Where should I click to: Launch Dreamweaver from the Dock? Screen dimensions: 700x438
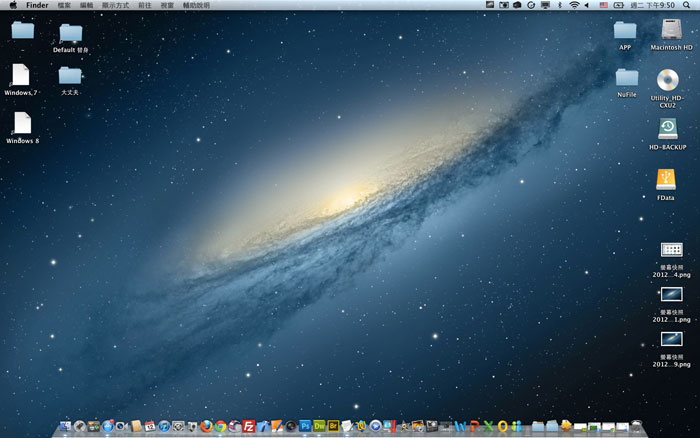point(319,426)
